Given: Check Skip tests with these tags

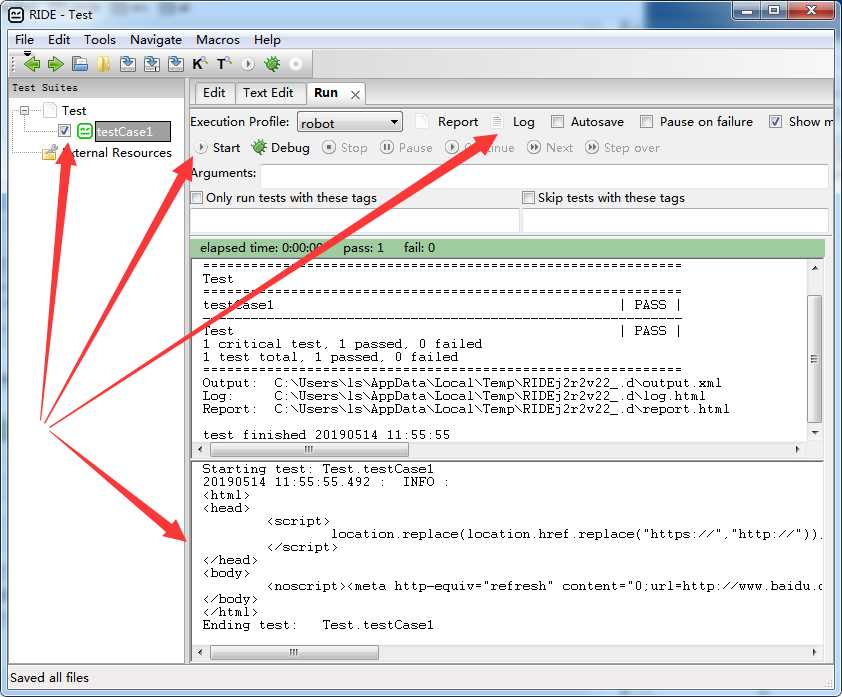Looking at the screenshot, I should click(528, 198).
